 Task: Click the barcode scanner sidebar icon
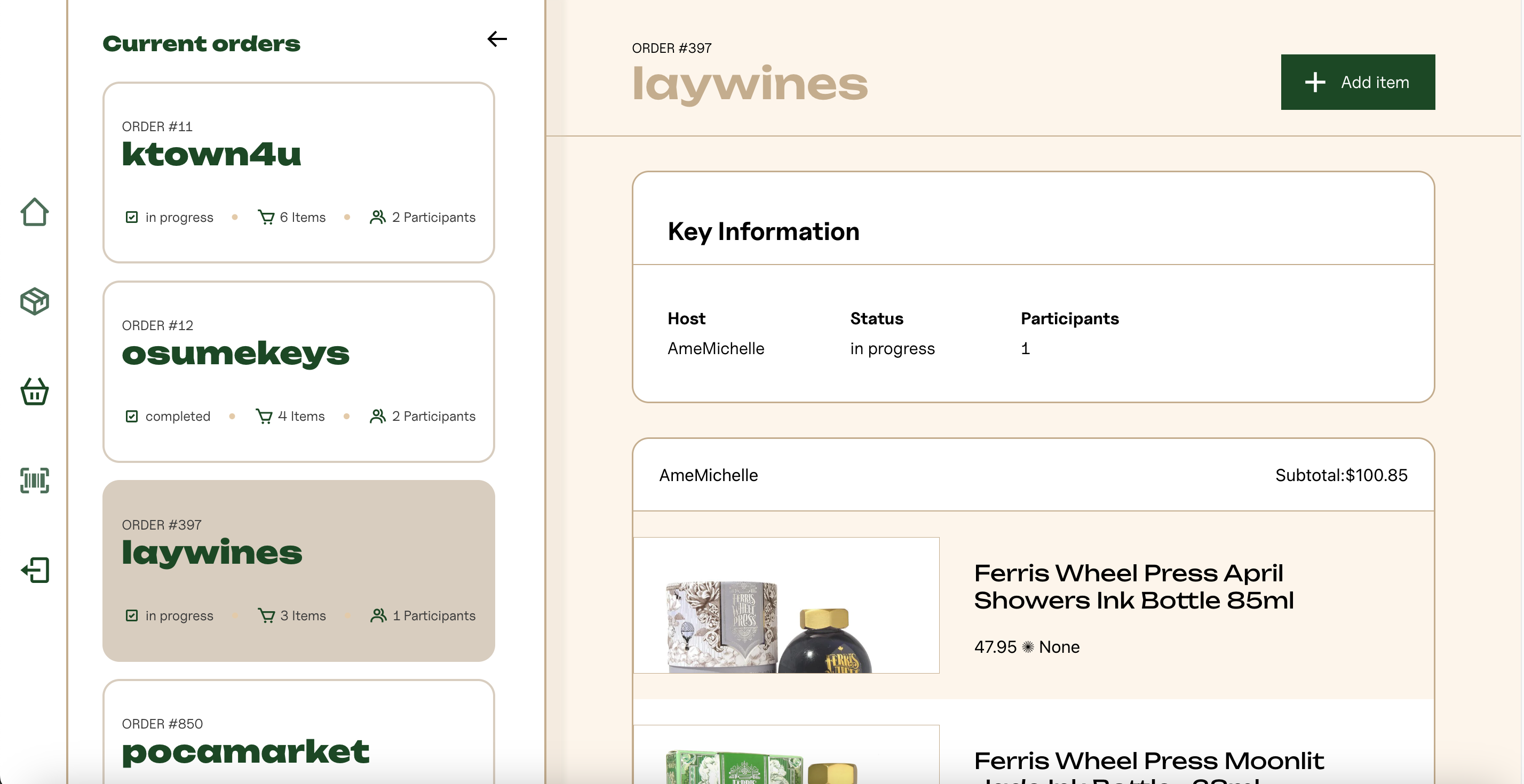tap(34, 480)
